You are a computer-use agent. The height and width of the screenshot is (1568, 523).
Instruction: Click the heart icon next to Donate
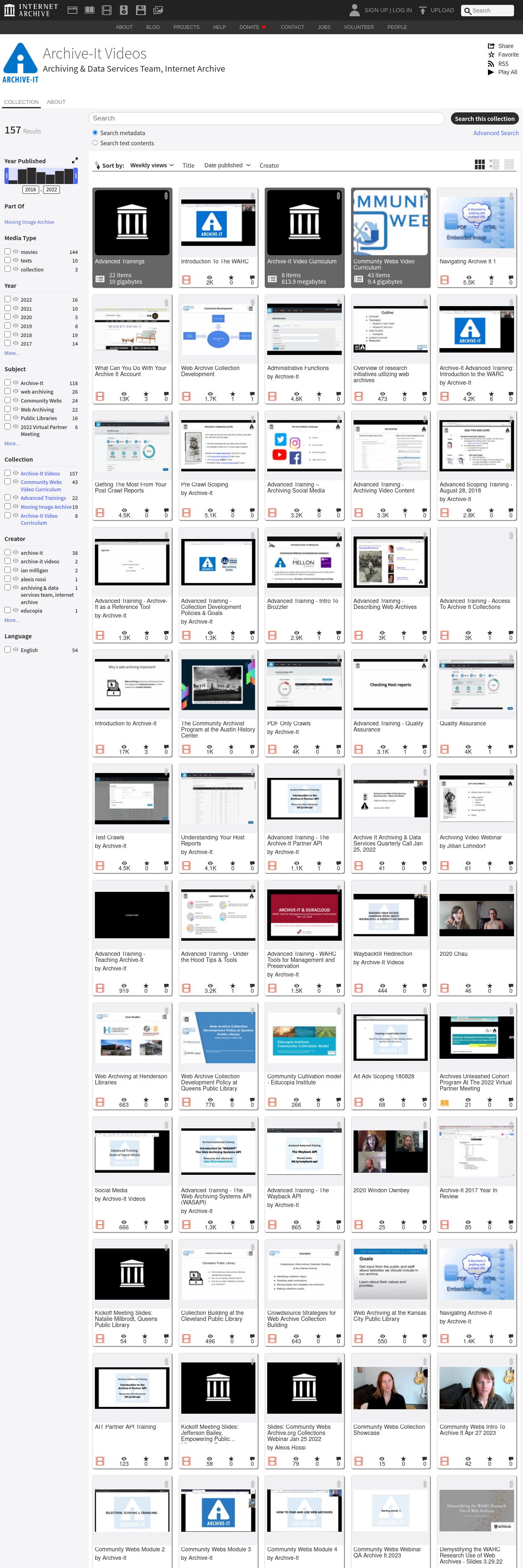[x=264, y=27]
